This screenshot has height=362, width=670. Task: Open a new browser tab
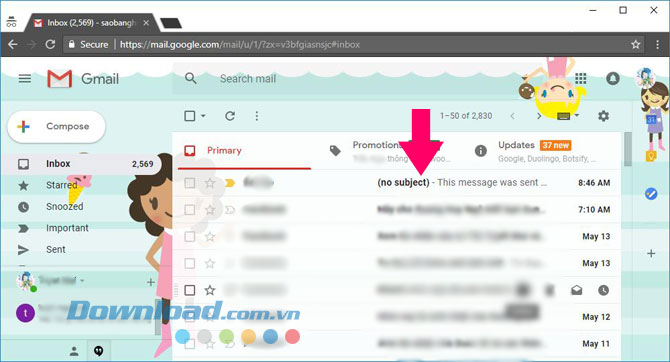[171, 23]
